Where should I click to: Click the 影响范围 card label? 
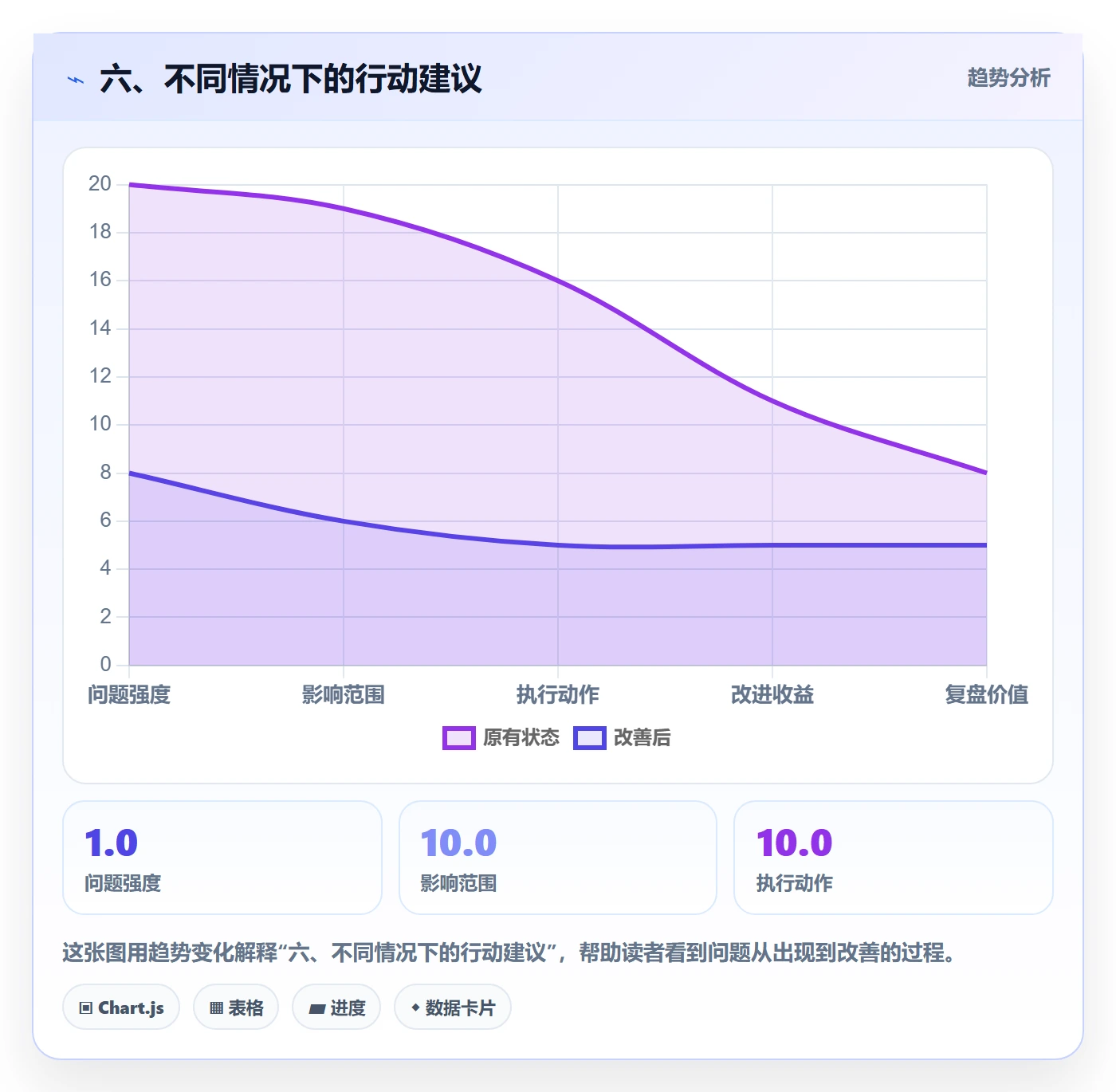click(458, 883)
